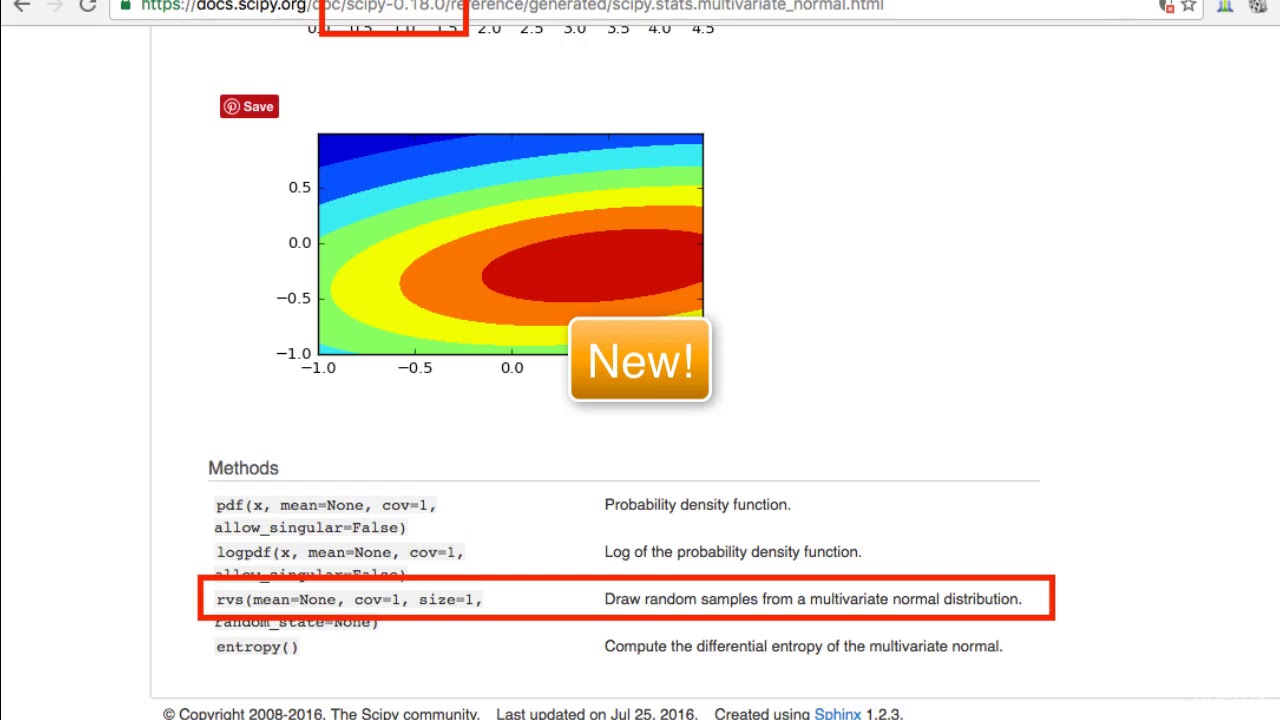Click 'Probability density function.' description
This screenshot has height=720, width=1280.
(x=697, y=505)
